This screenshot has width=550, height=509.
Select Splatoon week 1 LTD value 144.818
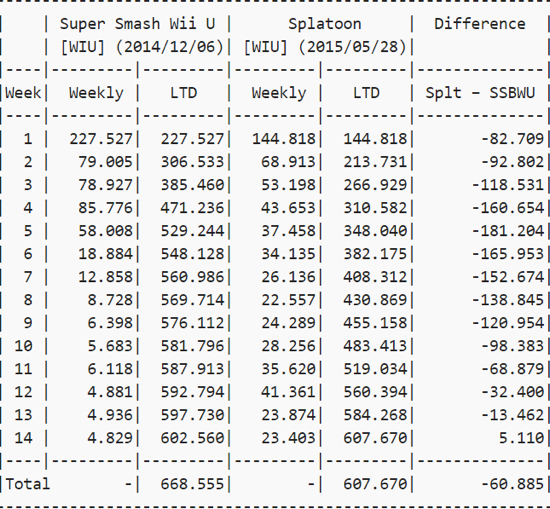pos(375,139)
